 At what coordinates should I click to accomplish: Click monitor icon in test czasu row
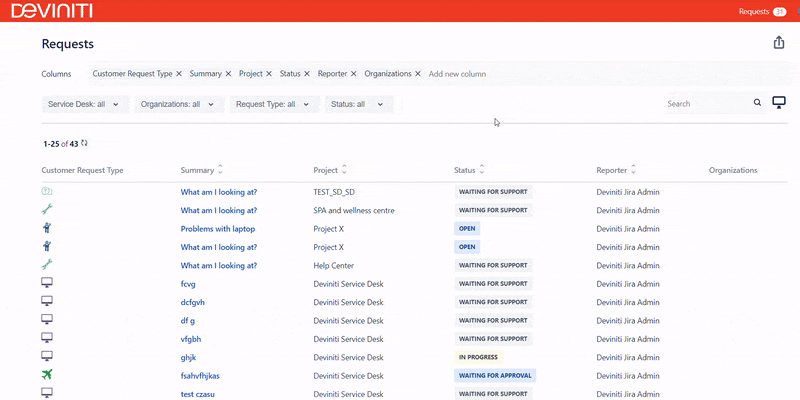tap(47, 393)
